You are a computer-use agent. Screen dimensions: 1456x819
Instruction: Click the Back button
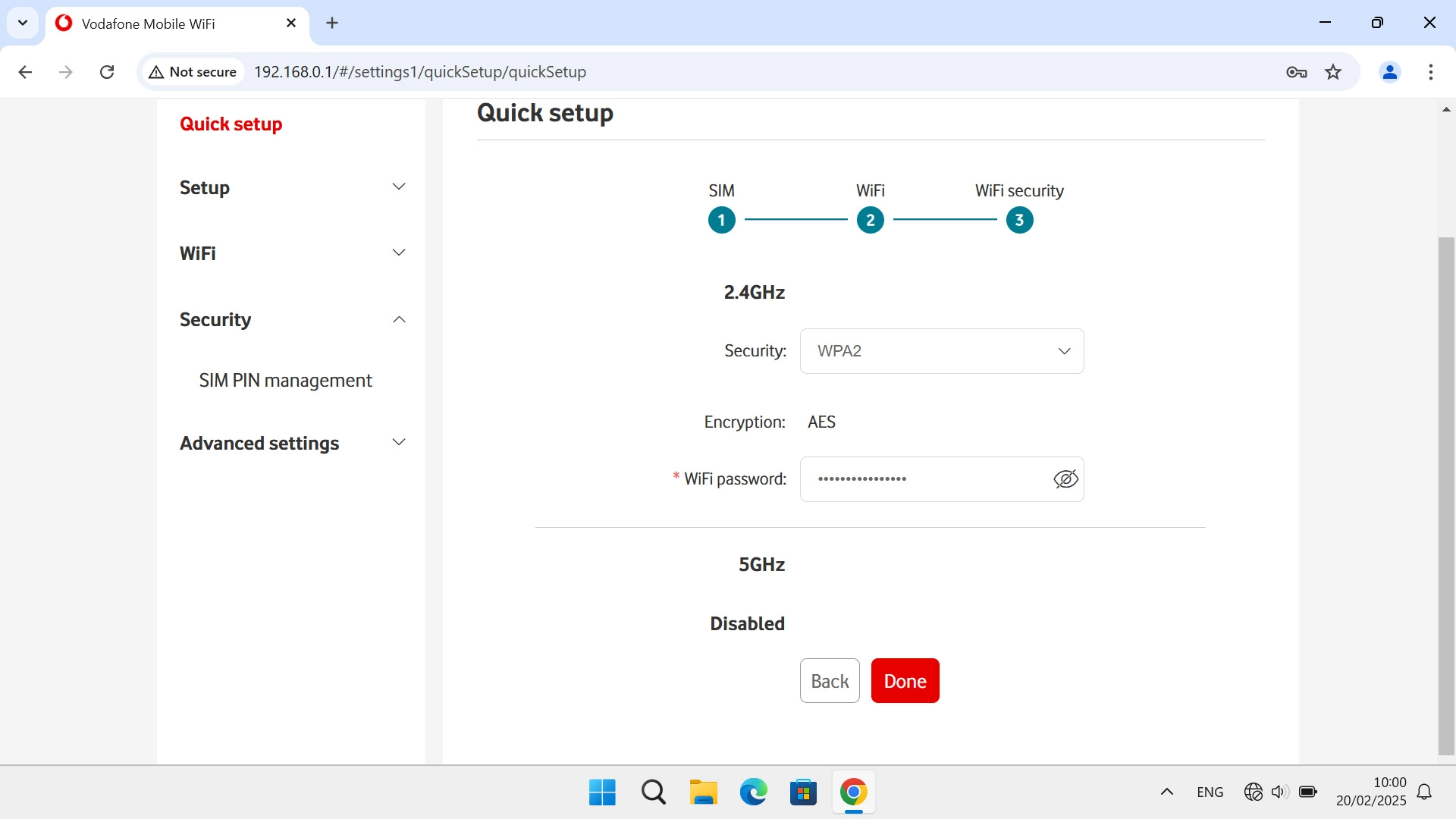click(829, 681)
